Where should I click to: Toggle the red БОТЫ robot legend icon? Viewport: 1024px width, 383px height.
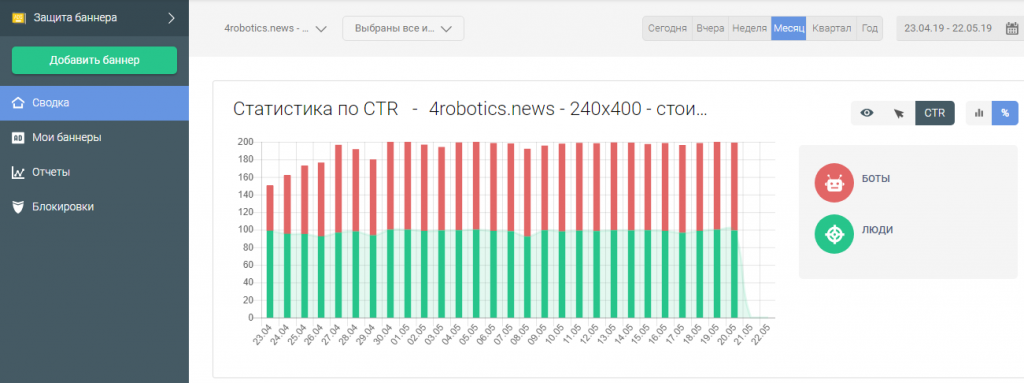point(834,183)
